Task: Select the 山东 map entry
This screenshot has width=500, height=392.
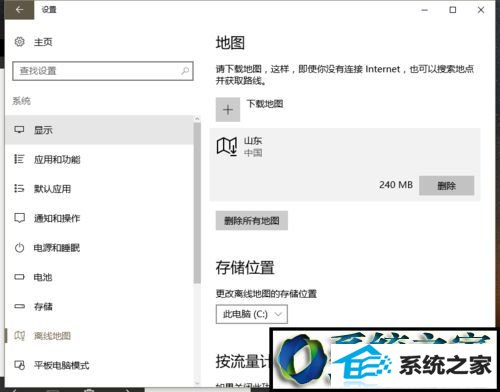Action: (345, 165)
